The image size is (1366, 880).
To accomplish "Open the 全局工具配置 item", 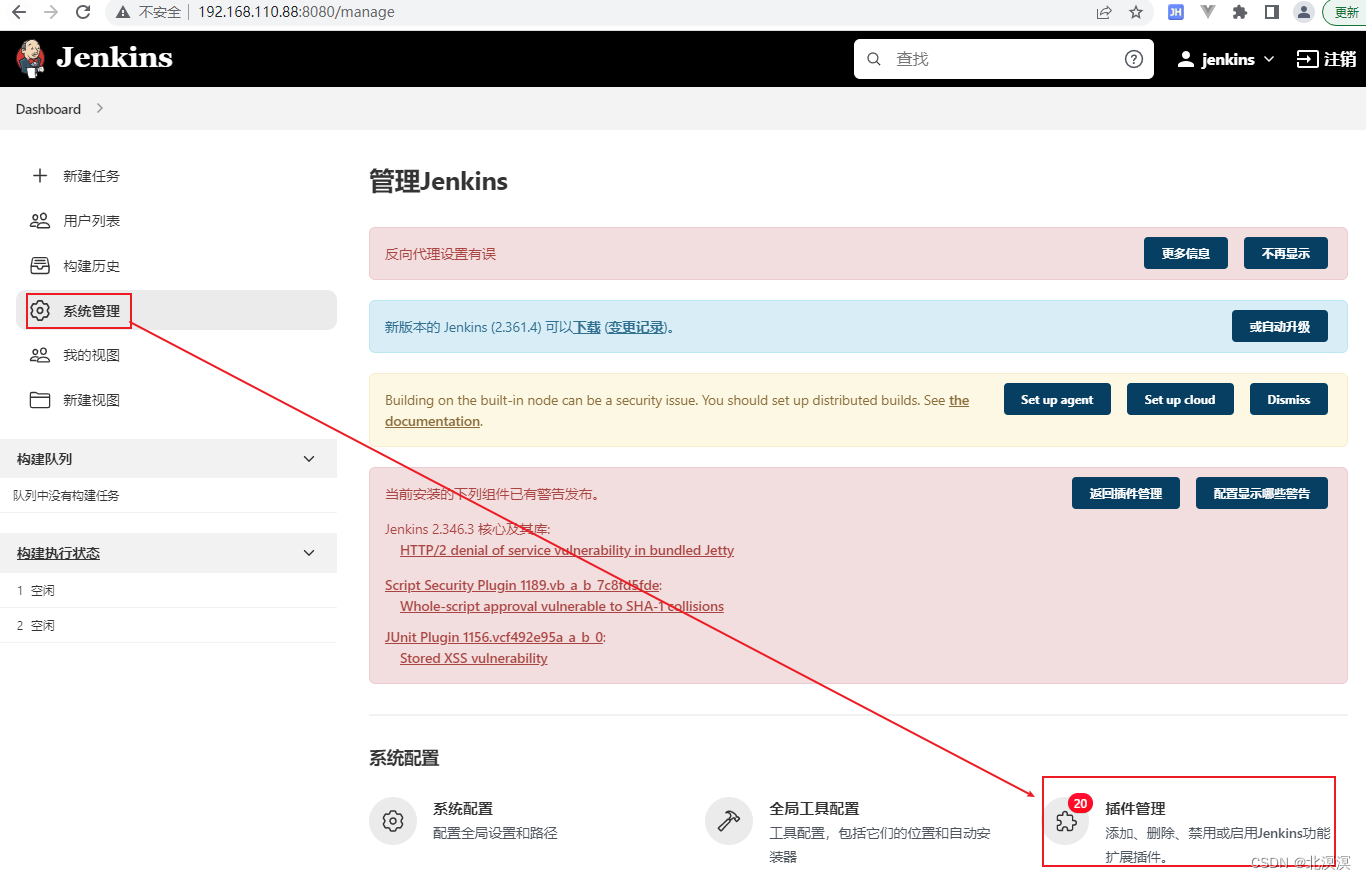I will coord(814,808).
